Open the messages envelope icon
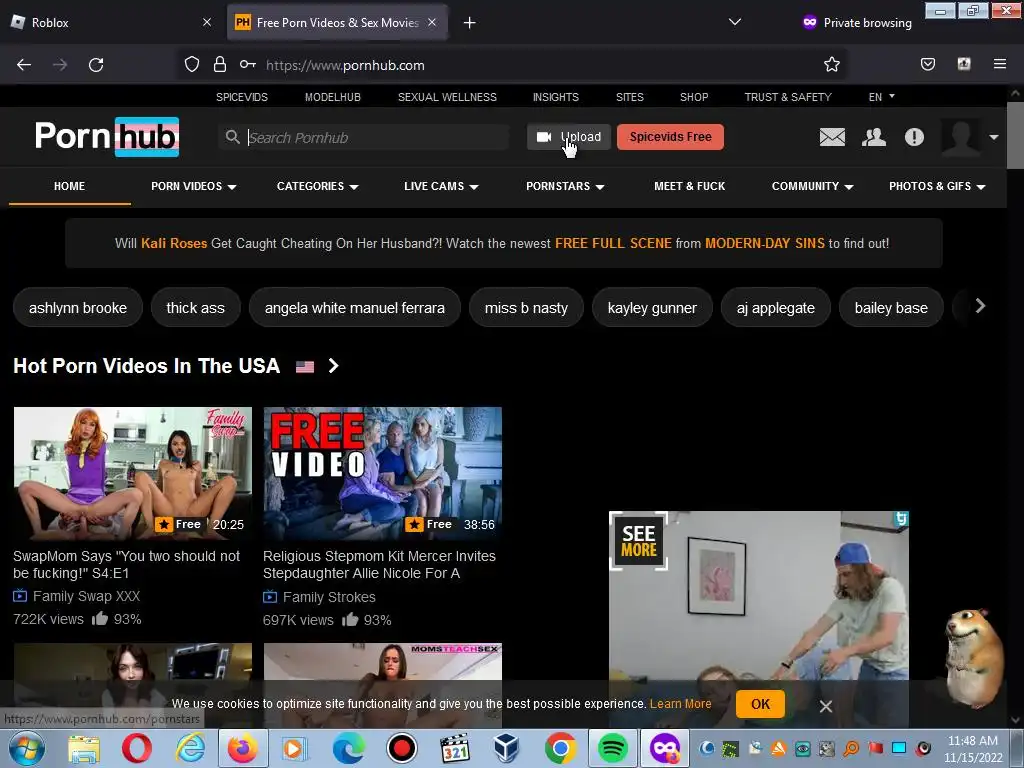The height and width of the screenshot is (768, 1024). pos(832,137)
